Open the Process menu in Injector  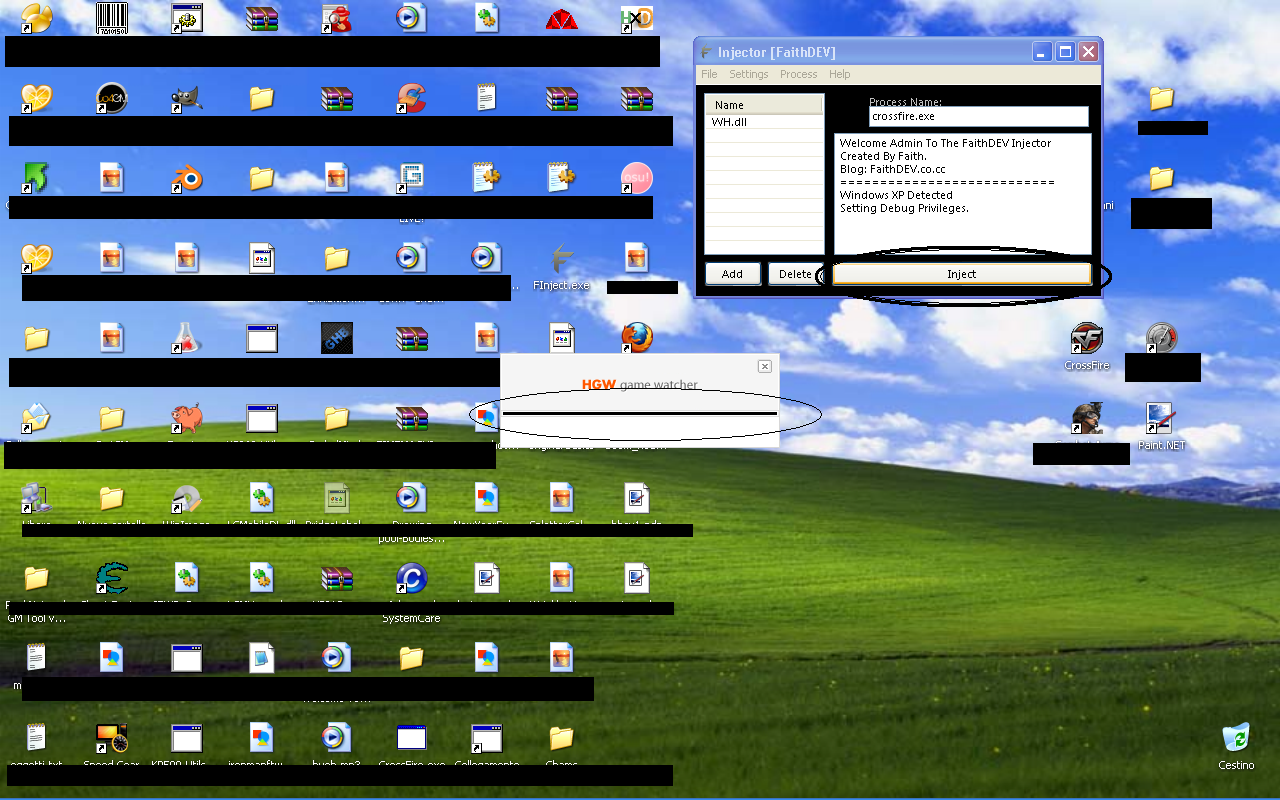[798, 74]
